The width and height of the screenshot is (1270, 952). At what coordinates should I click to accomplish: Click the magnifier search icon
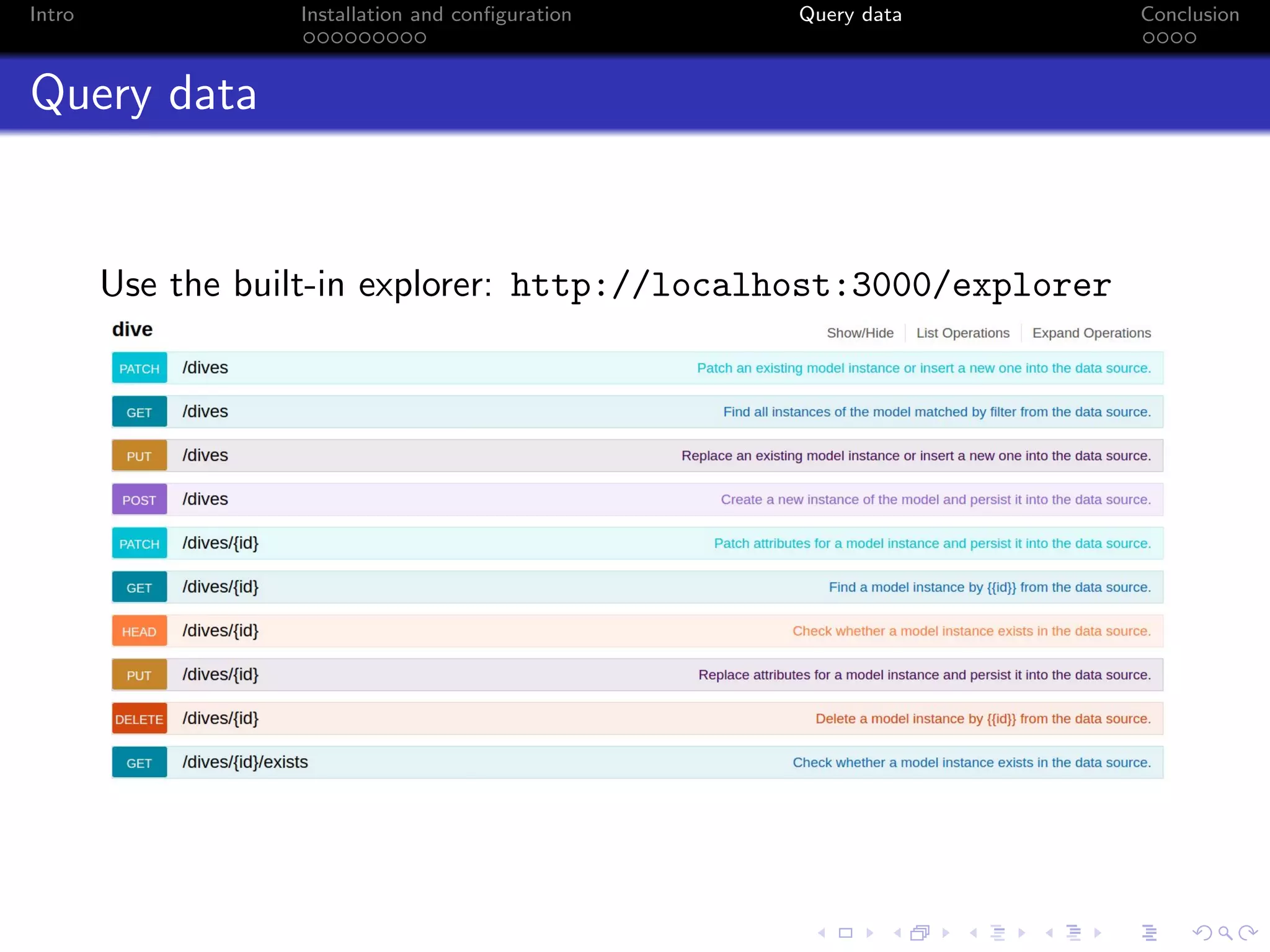pyautogui.click(x=1225, y=933)
